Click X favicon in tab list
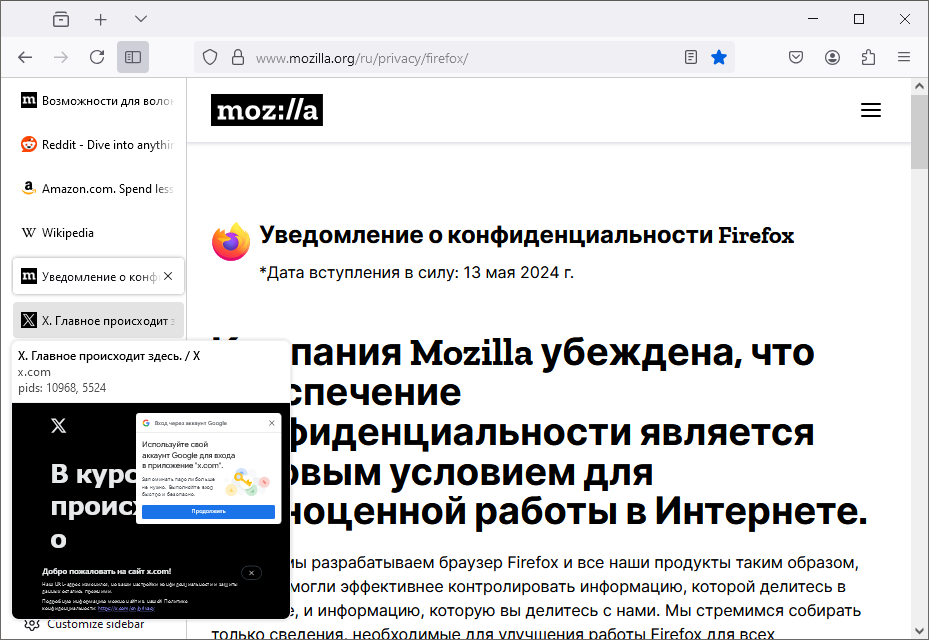Image resolution: width=929 pixels, height=640 pixels. tap(28, 320)
